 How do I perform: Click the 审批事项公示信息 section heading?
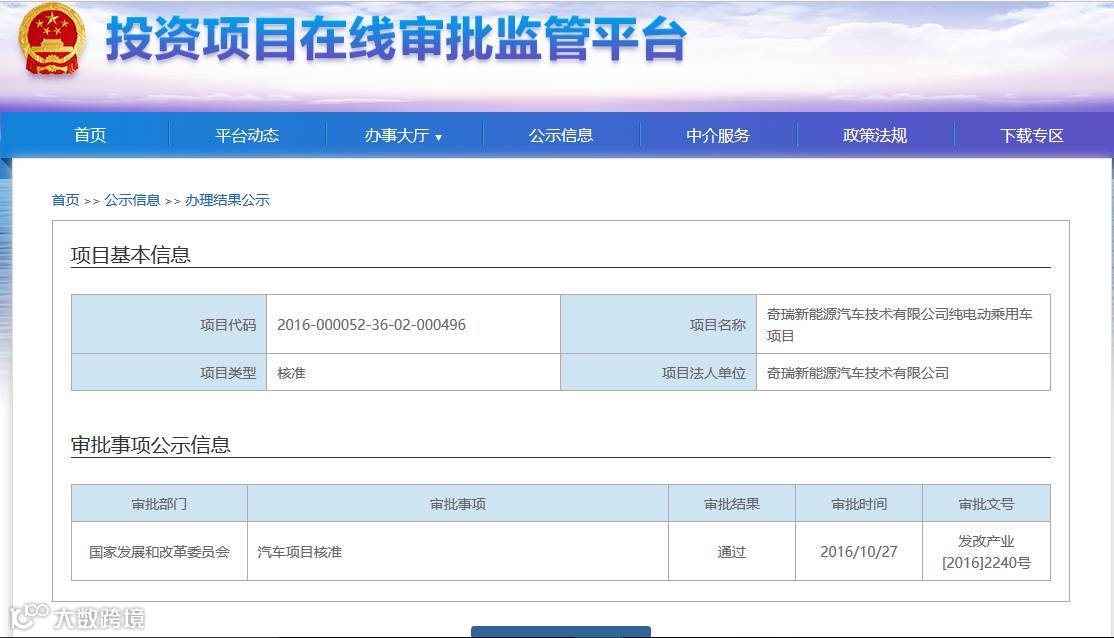tap(151, 445)
